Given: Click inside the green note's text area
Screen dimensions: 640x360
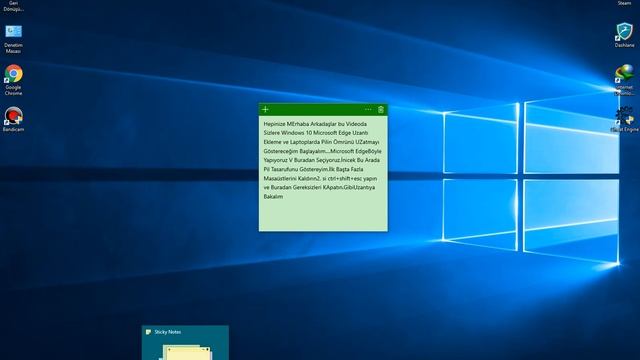Looking at the screenshot, I should [x=323, y=173].
